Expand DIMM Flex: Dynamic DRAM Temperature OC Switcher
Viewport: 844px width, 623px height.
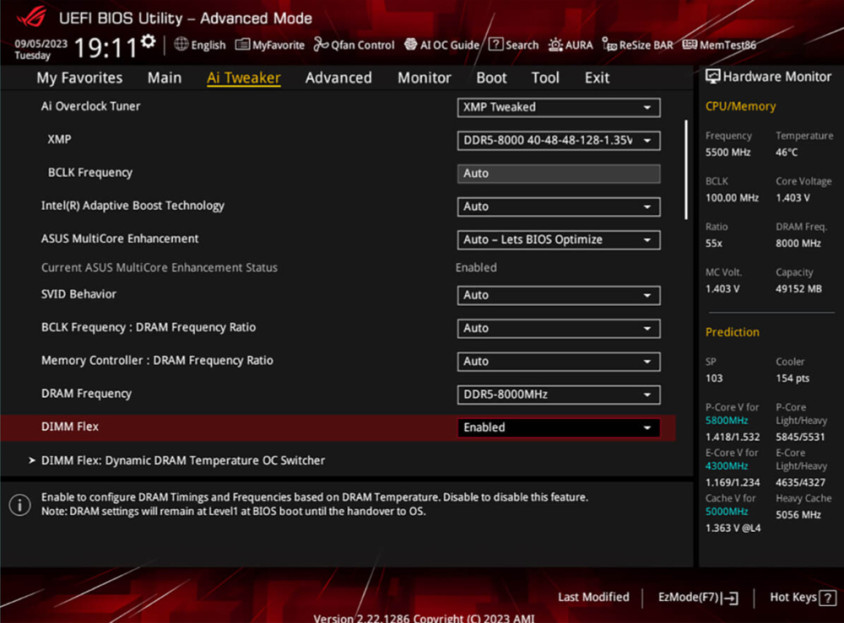pos(183,461)
